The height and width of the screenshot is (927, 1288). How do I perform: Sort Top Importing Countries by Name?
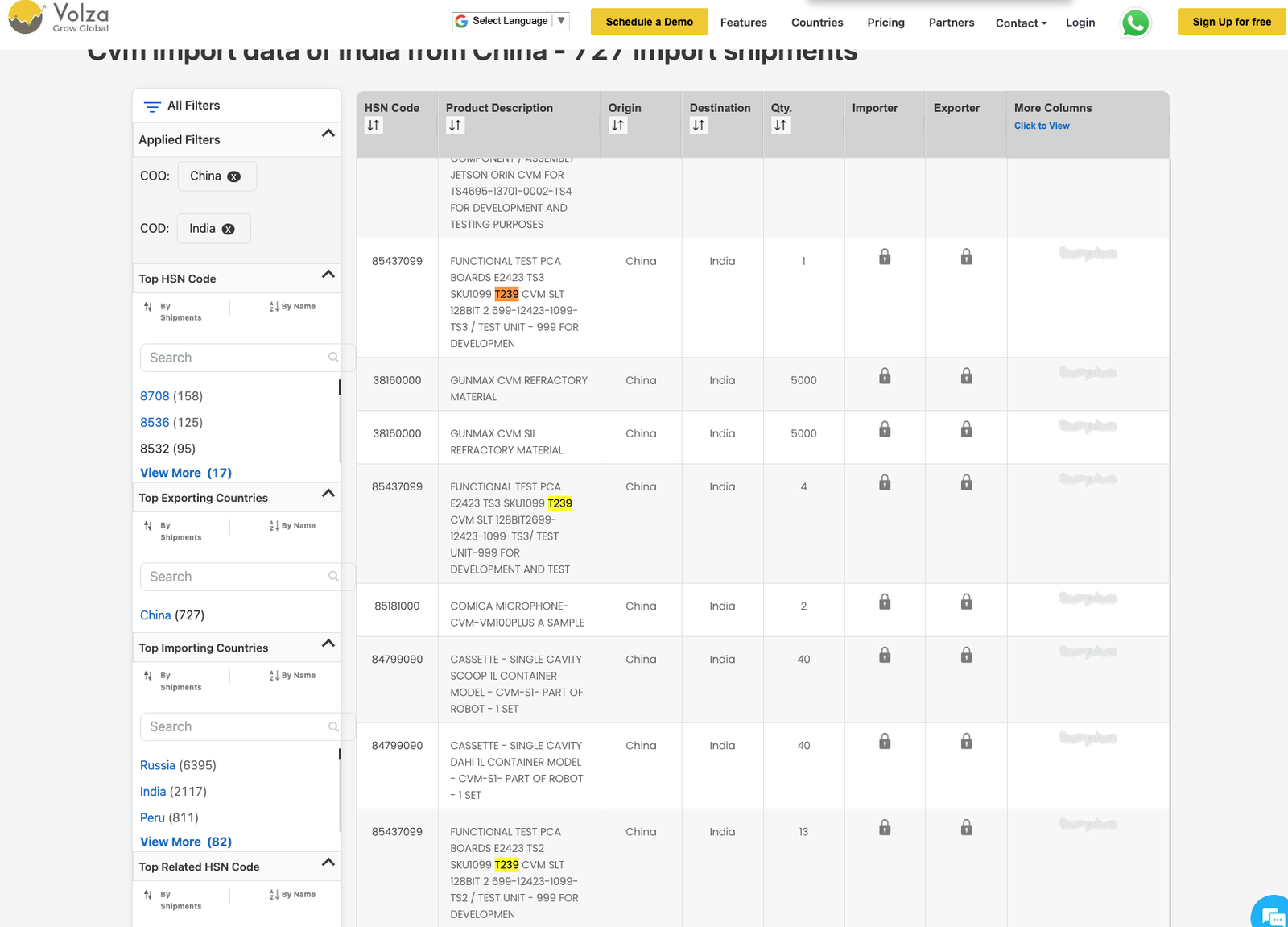(292, 676)
